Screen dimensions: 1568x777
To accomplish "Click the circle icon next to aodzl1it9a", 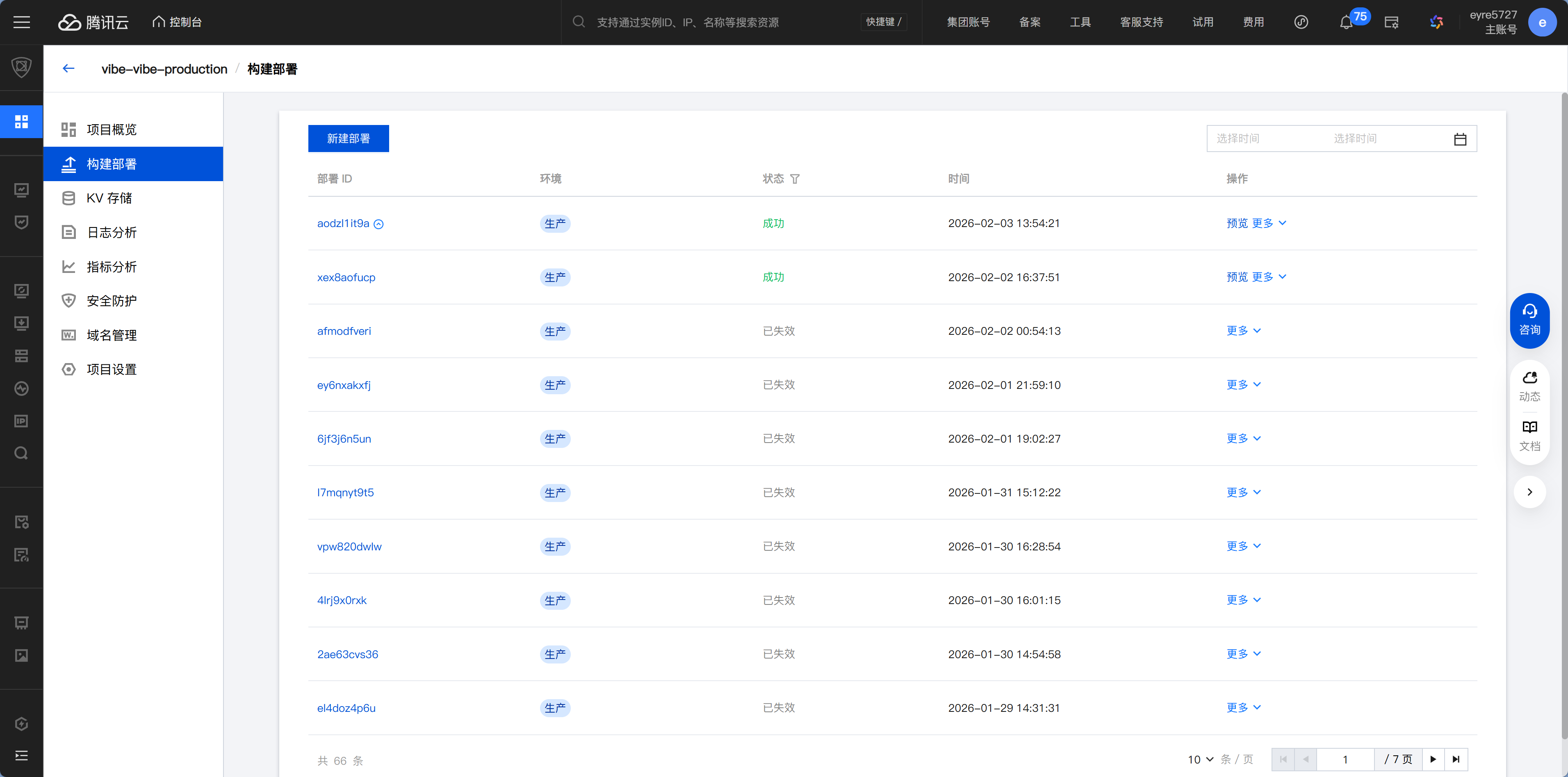I will coord(378,224).
